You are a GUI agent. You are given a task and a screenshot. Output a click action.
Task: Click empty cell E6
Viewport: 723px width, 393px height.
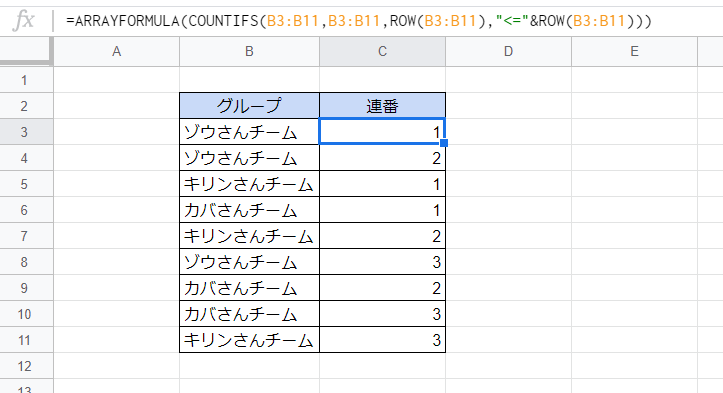(x=634, y=210)
